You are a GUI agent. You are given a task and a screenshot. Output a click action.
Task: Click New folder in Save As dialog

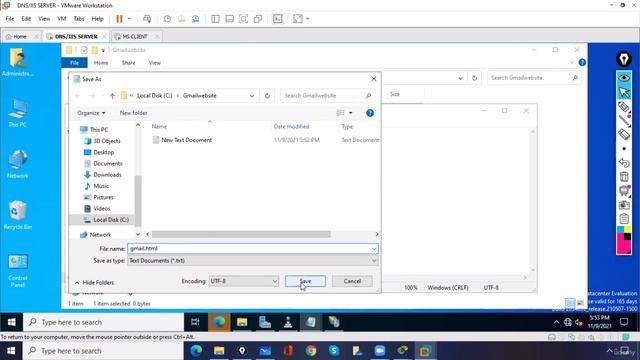(x=133, y=113)
